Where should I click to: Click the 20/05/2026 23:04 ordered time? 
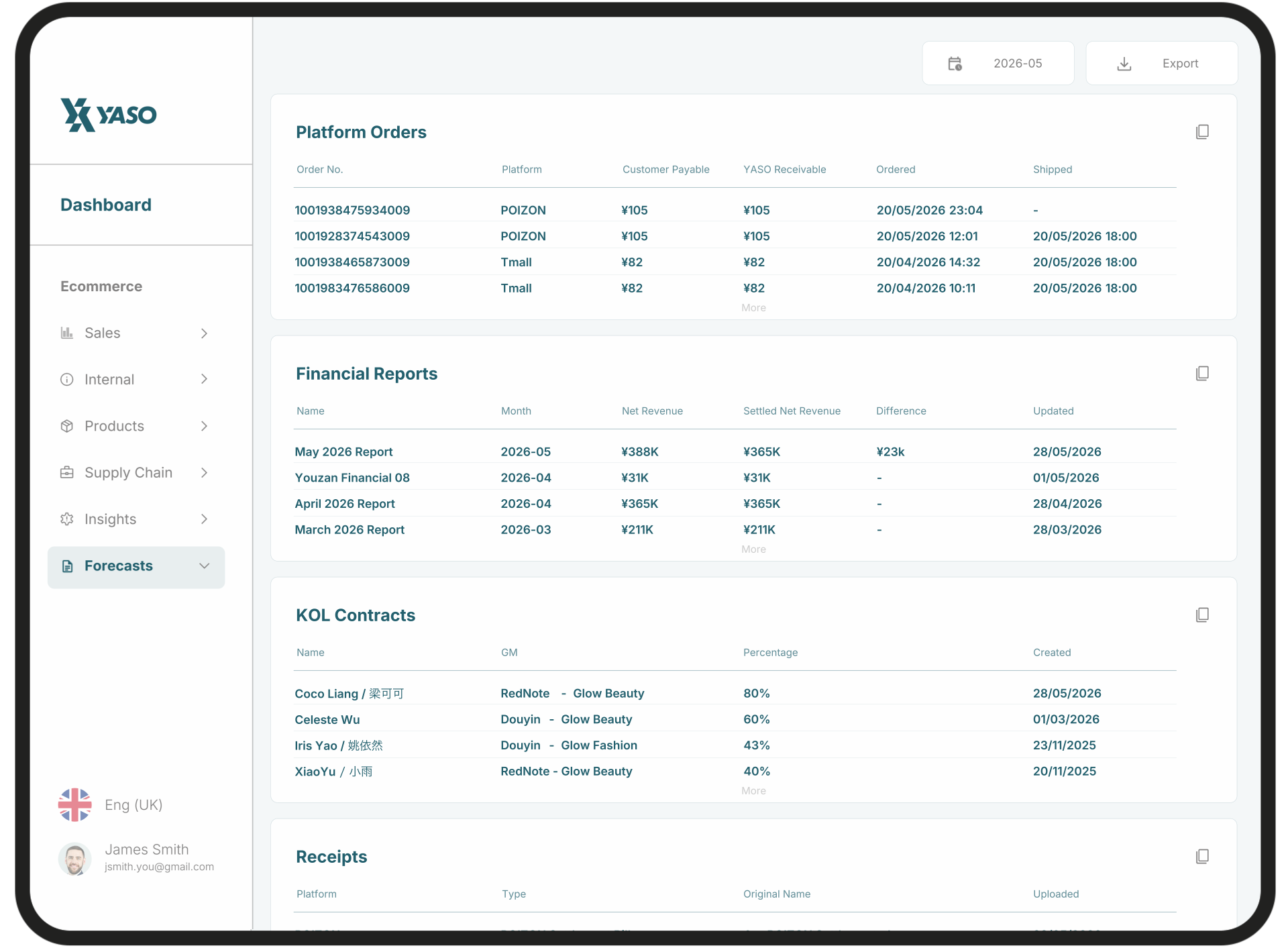tap(930, 211)
